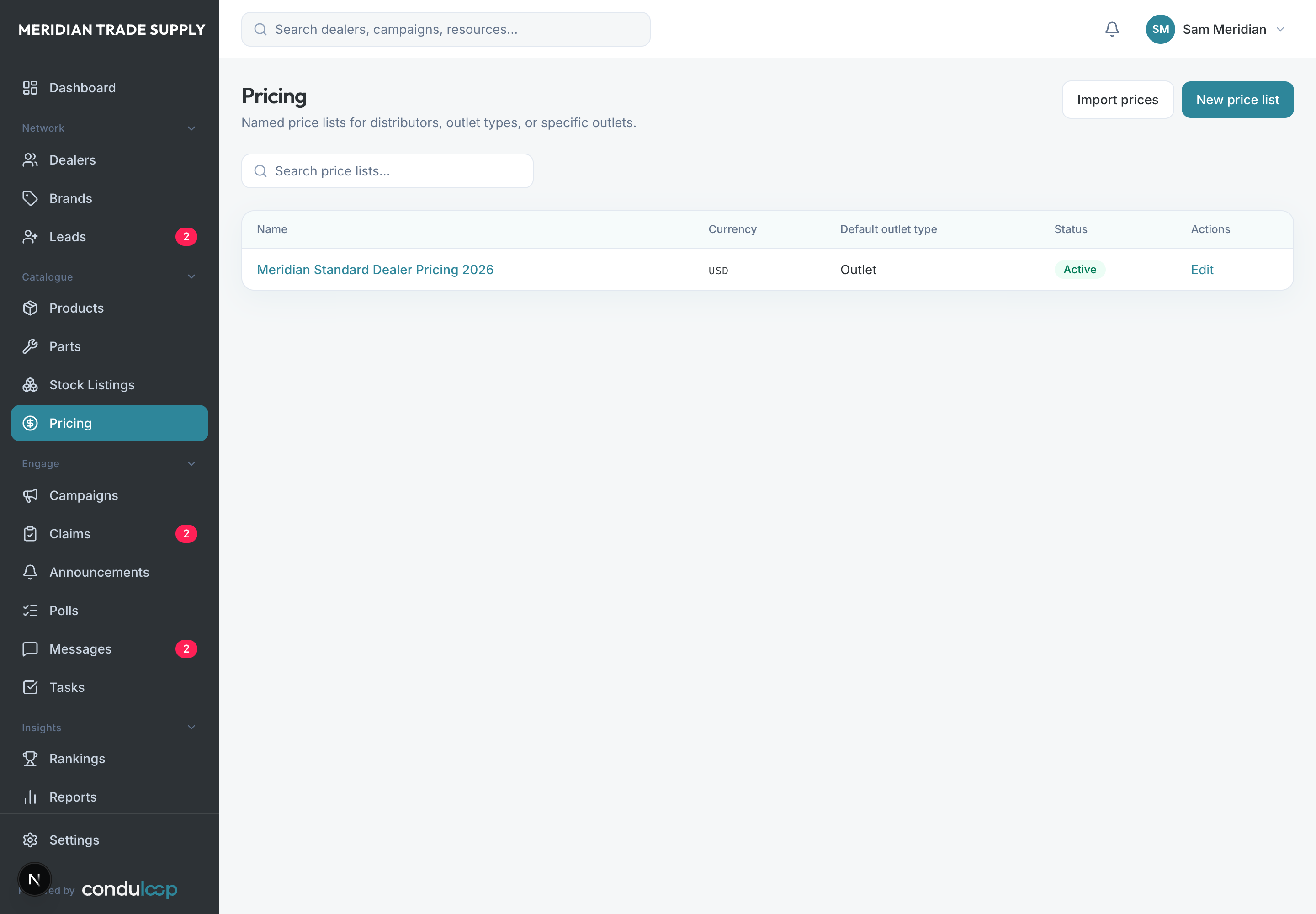The image size is (1316, 914).
Task: Click the Status column header
Action: (x=1070, y=229)
